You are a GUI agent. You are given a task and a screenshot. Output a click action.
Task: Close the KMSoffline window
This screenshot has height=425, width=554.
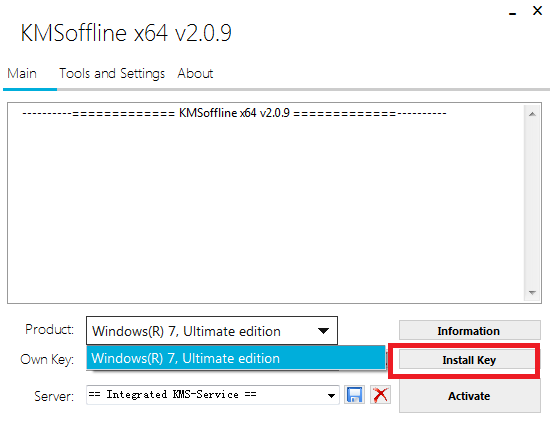[x=537, y=11]
